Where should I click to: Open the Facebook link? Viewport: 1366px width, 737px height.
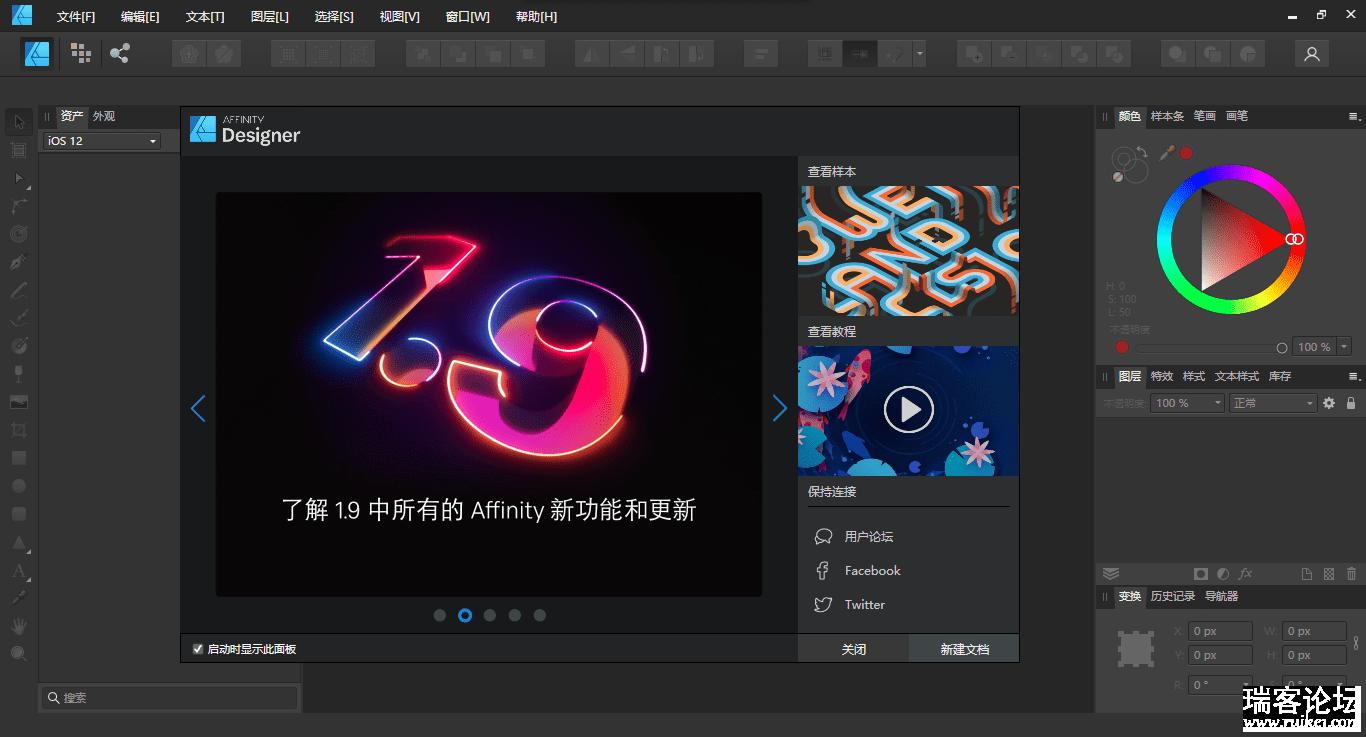point(872,571)
